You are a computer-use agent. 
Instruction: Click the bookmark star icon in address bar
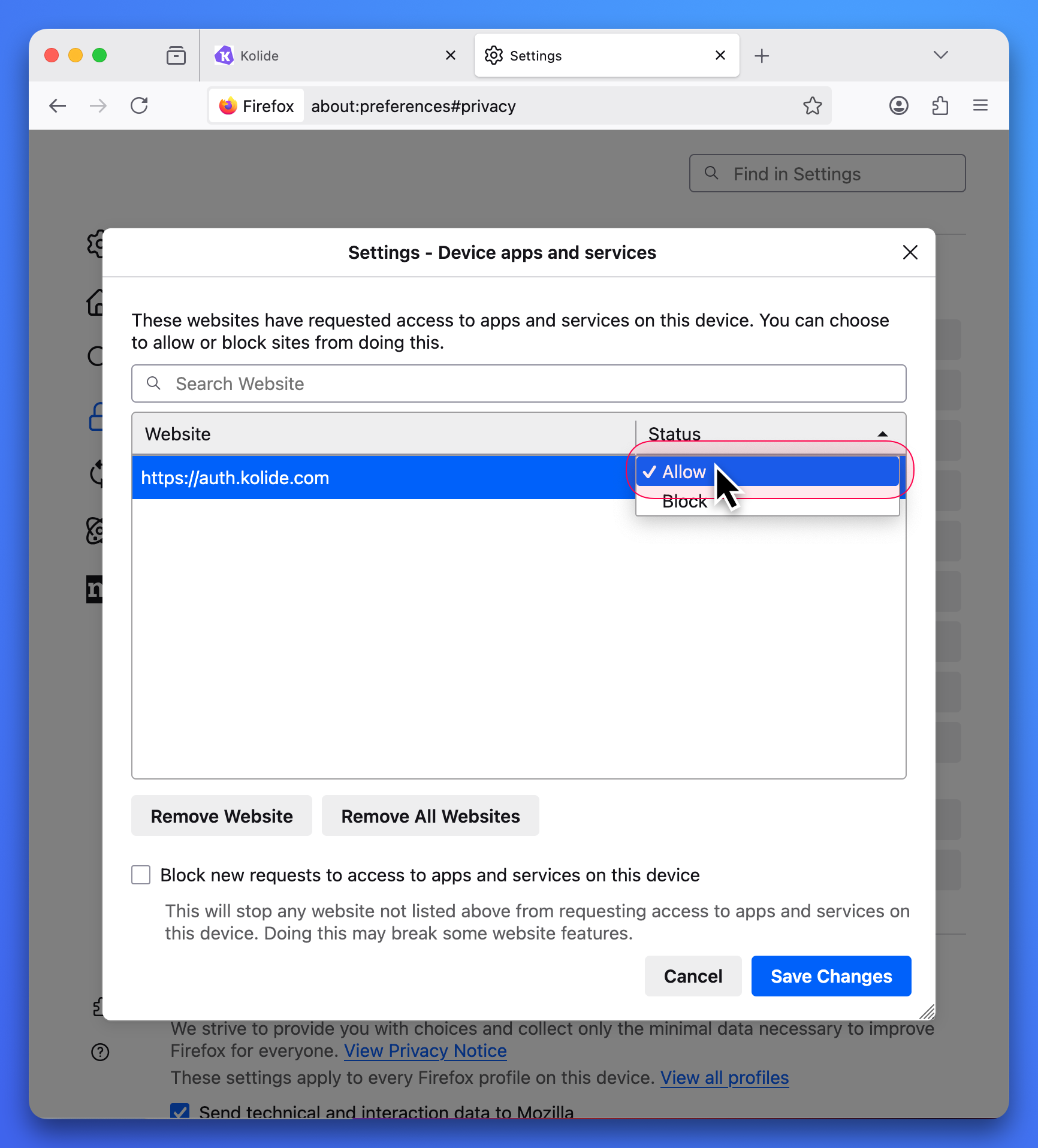(812, 106)
